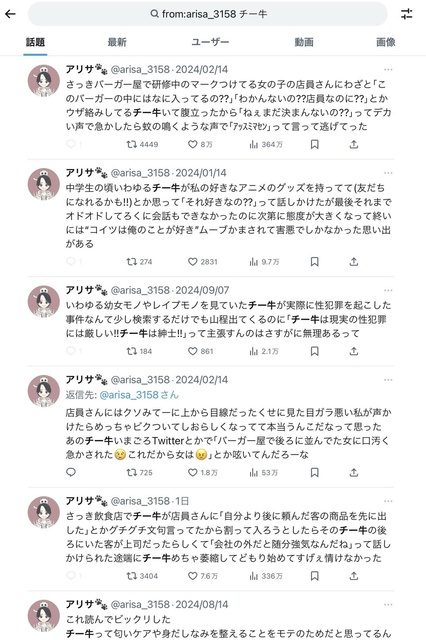Screen dimensions: 426x640
Task: Like the burger shop tweet with 8万 likes
Action: click(200, 144)
